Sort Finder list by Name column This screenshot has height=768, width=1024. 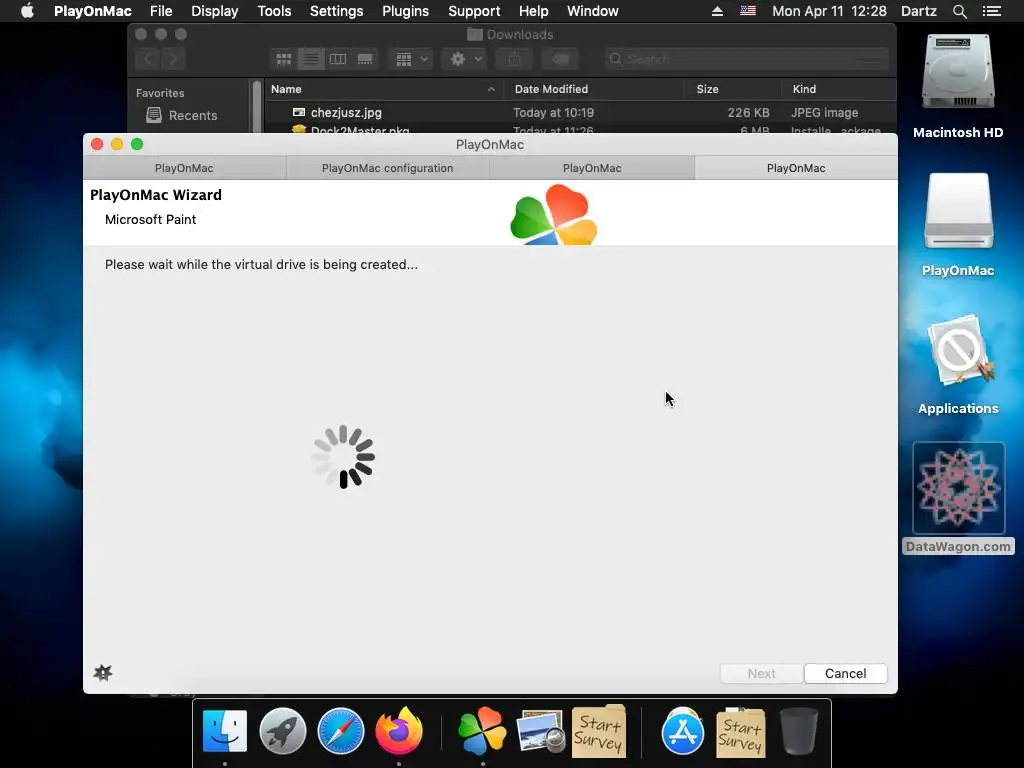click(x=383, y=89)
